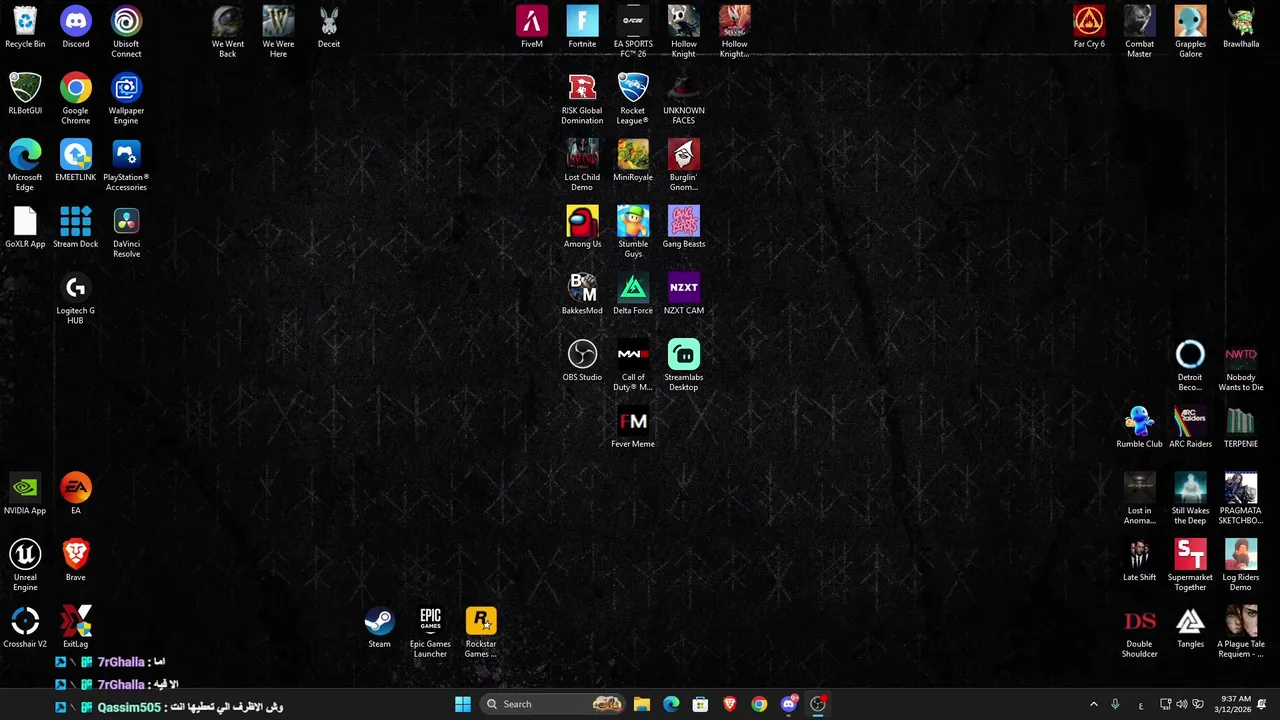
Task: Launch Gang Beasts from the desktop
Action: click(x=684, y=228)
